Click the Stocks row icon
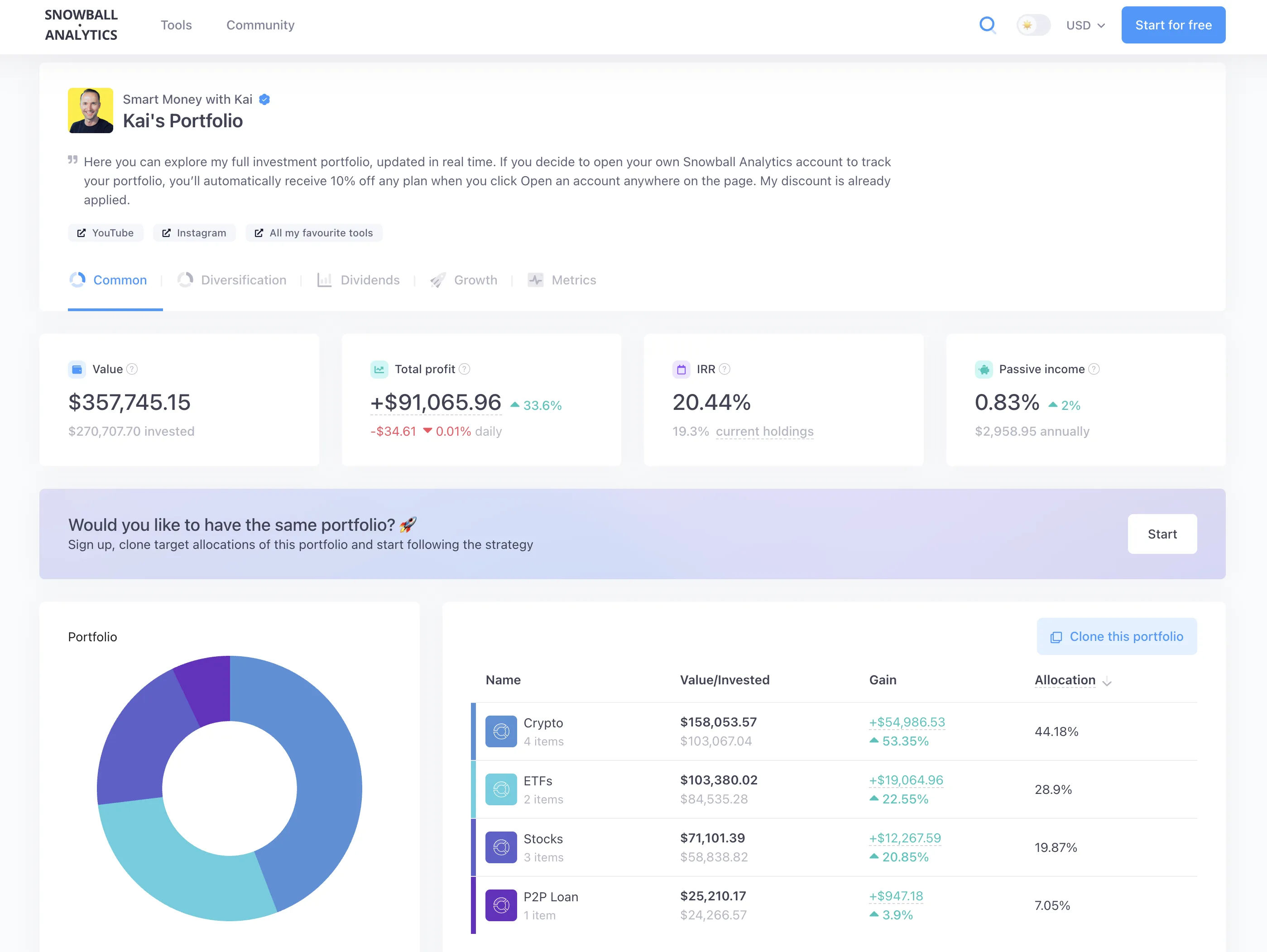Screen dimensions: 1267x952 (501, 847)
